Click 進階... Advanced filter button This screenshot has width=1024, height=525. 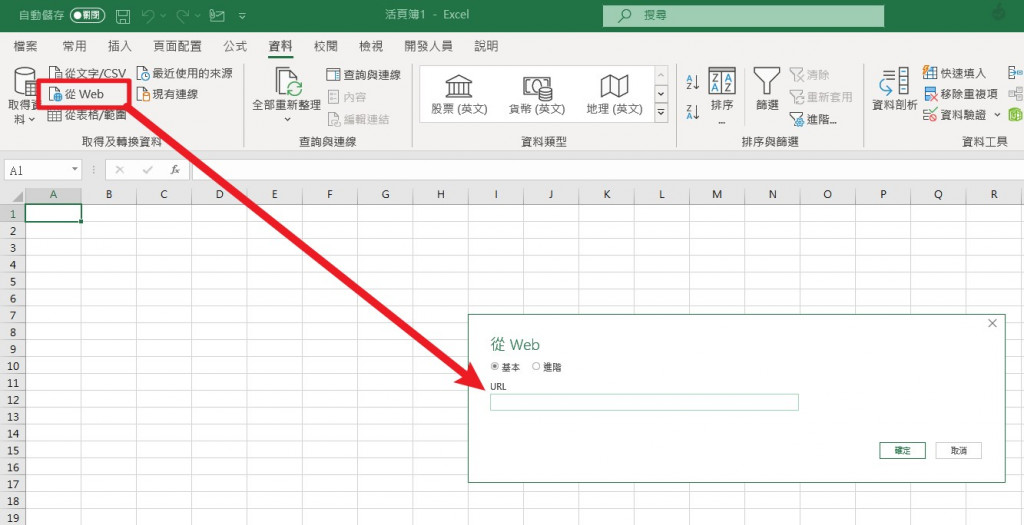813,119
